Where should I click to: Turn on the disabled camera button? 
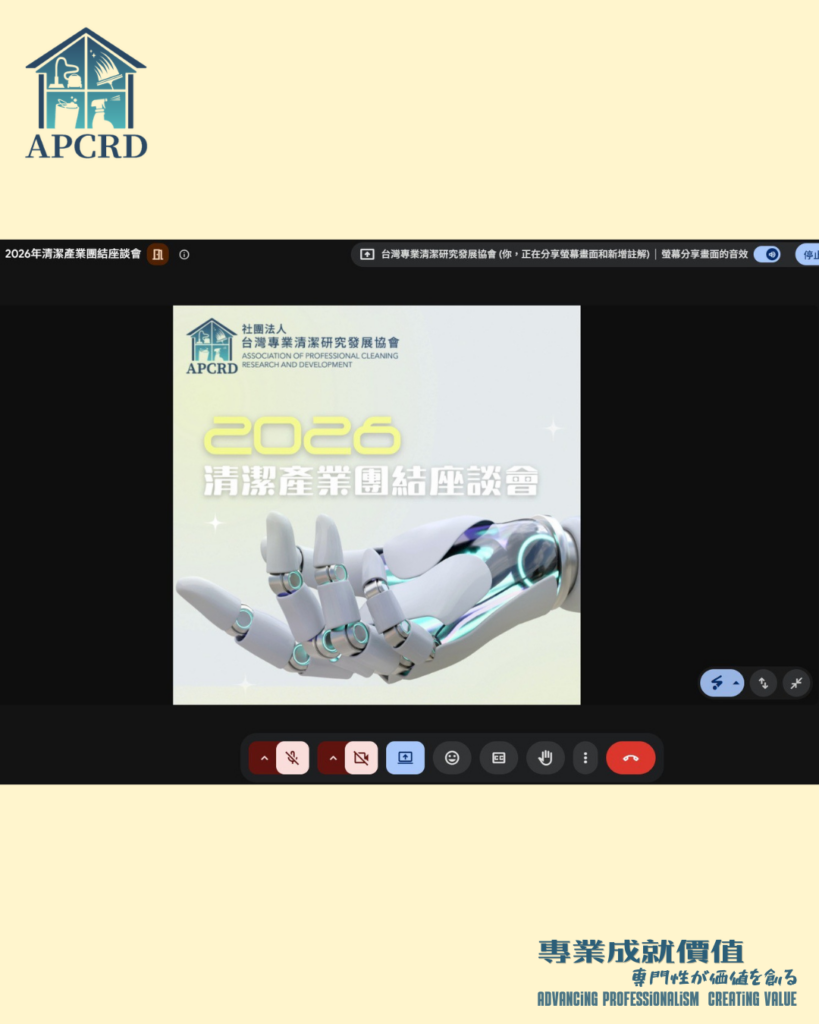point(361,758)
